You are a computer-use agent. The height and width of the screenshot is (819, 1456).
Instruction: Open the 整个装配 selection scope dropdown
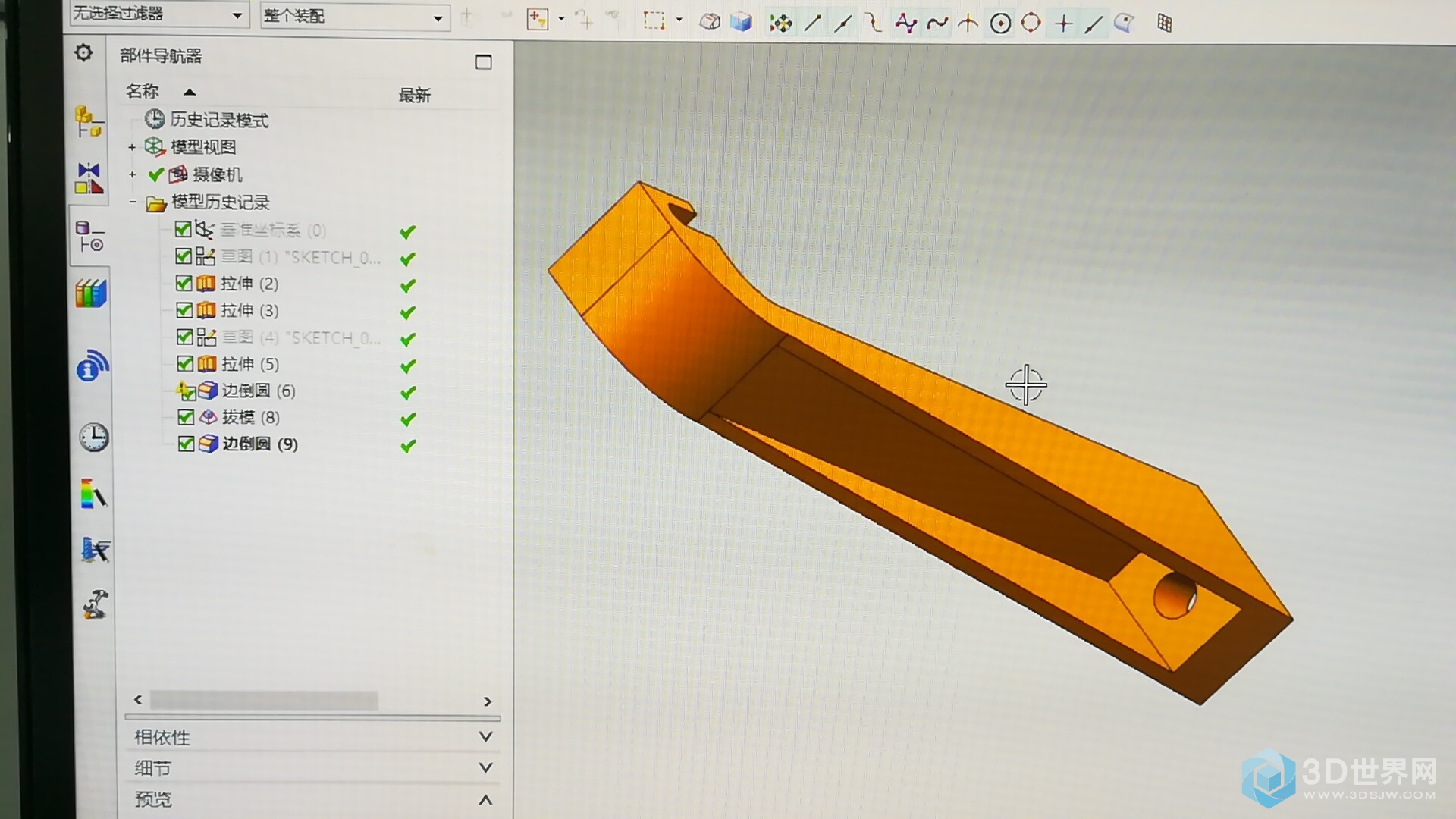[x=354, y=17]
